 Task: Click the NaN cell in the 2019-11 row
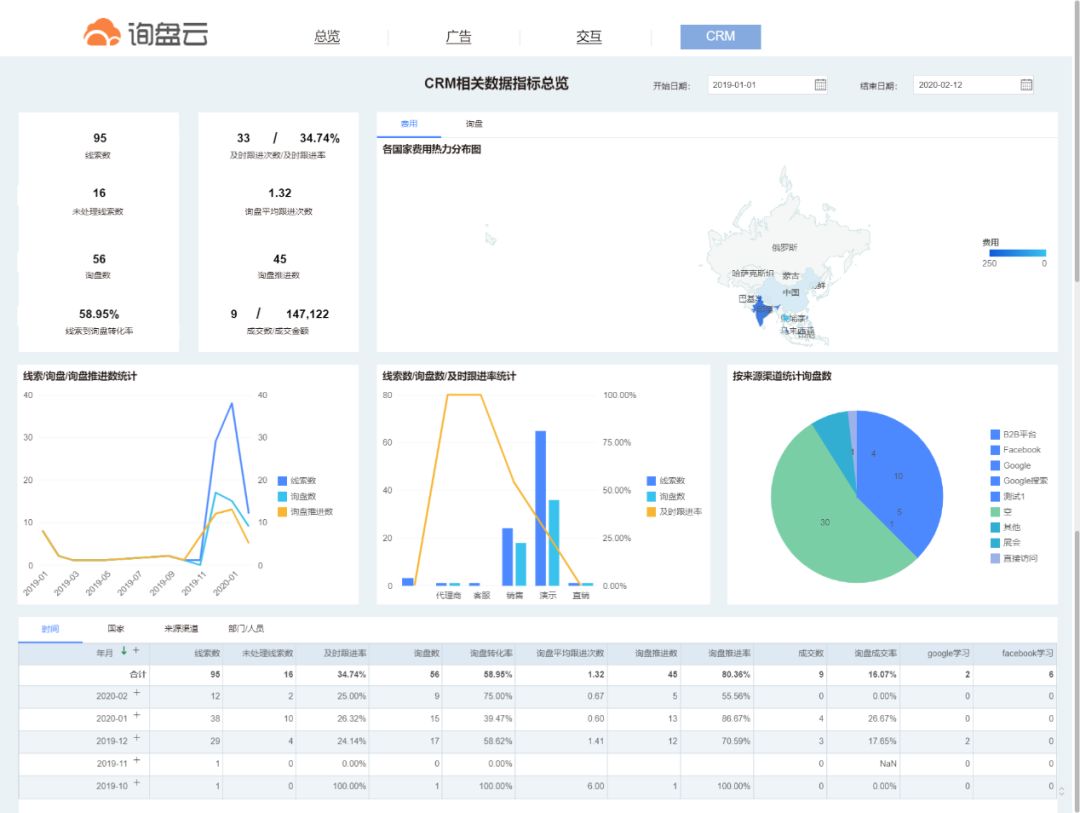click(888, 763)
